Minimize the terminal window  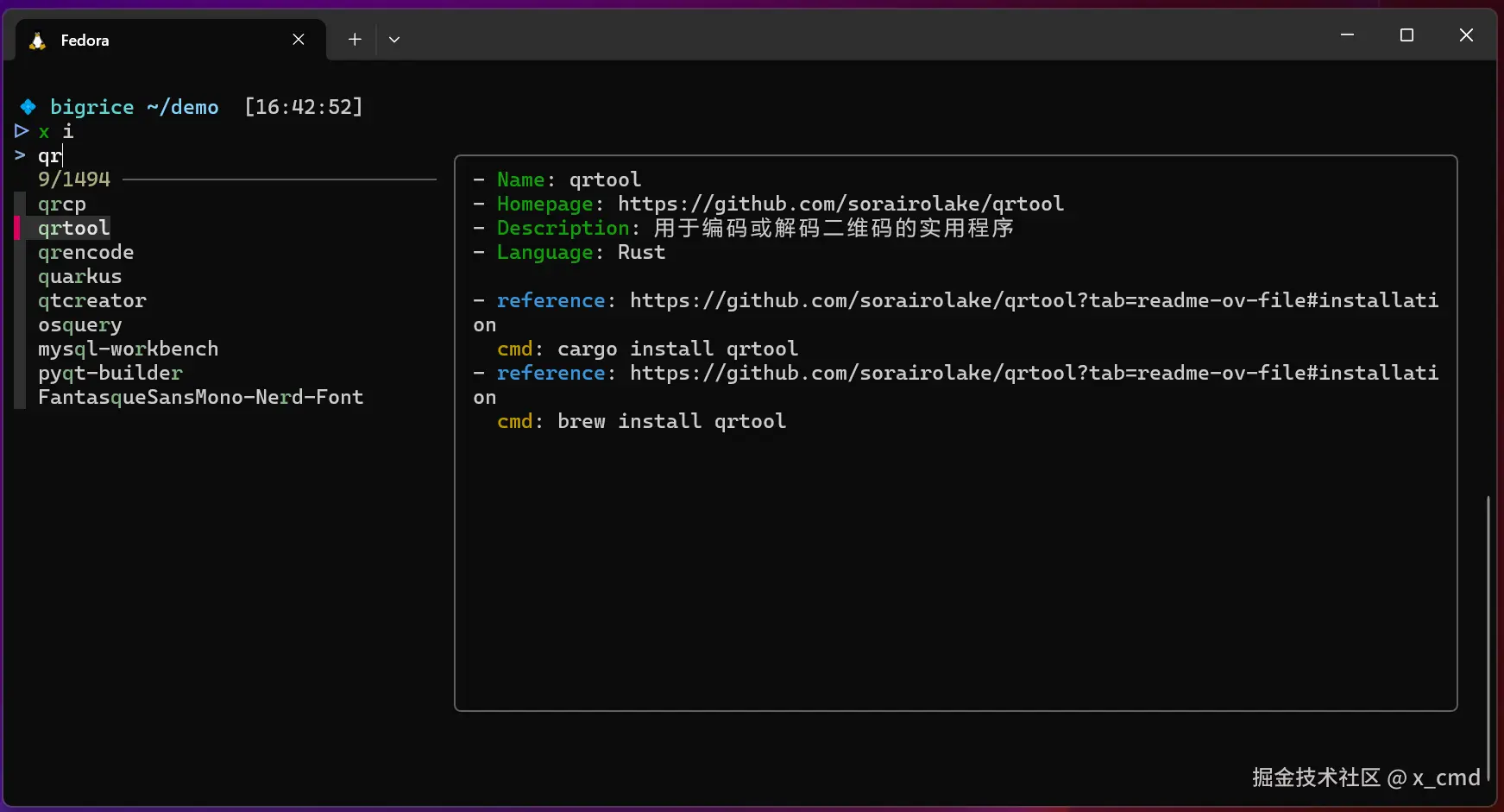point(1347,35)
